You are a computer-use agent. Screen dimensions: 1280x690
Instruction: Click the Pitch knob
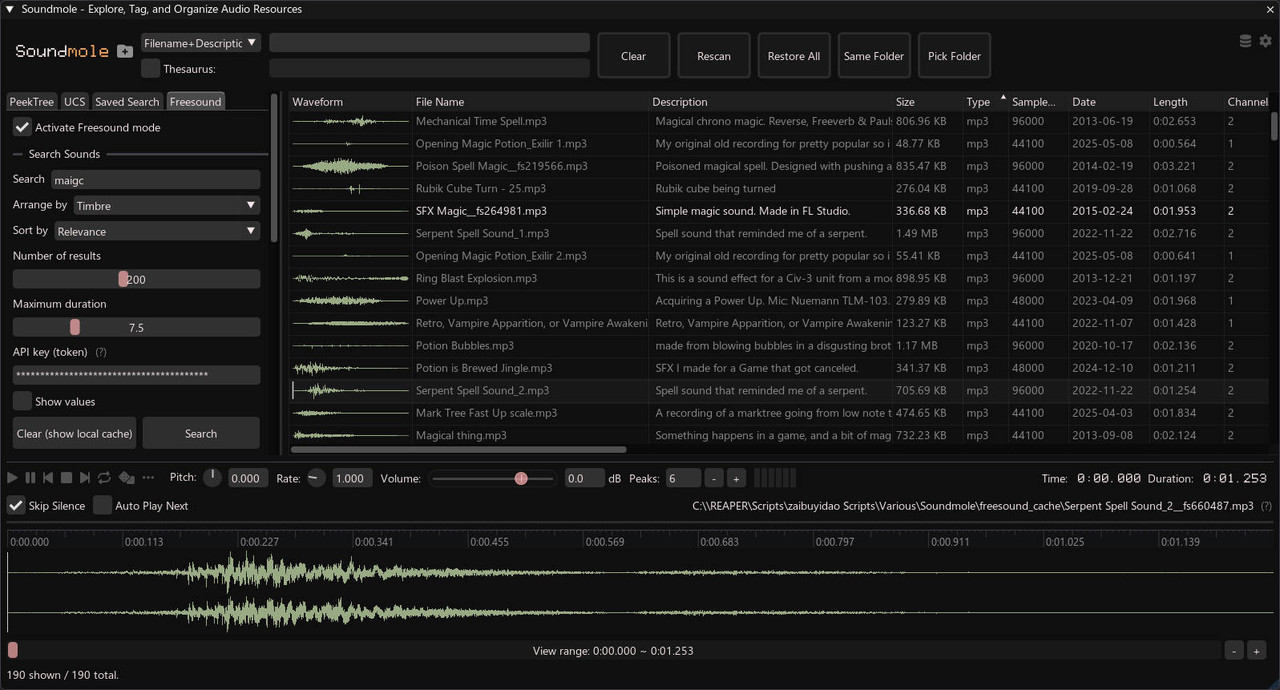(x=212, y=478)
